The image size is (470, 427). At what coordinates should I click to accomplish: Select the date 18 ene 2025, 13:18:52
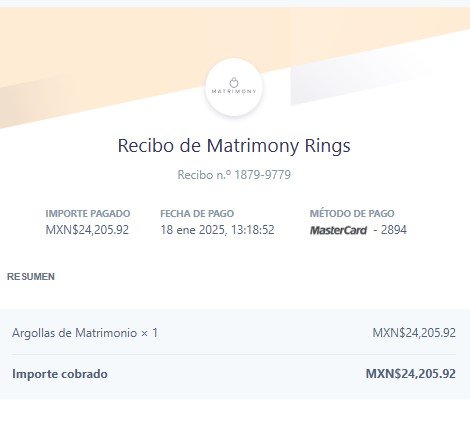click(217, 230)
